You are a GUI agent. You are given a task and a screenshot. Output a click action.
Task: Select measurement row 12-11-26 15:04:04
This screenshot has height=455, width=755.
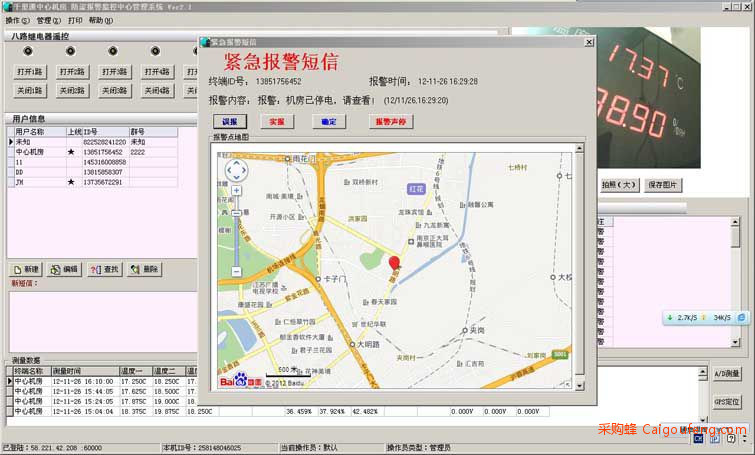(x=278, y=412)
